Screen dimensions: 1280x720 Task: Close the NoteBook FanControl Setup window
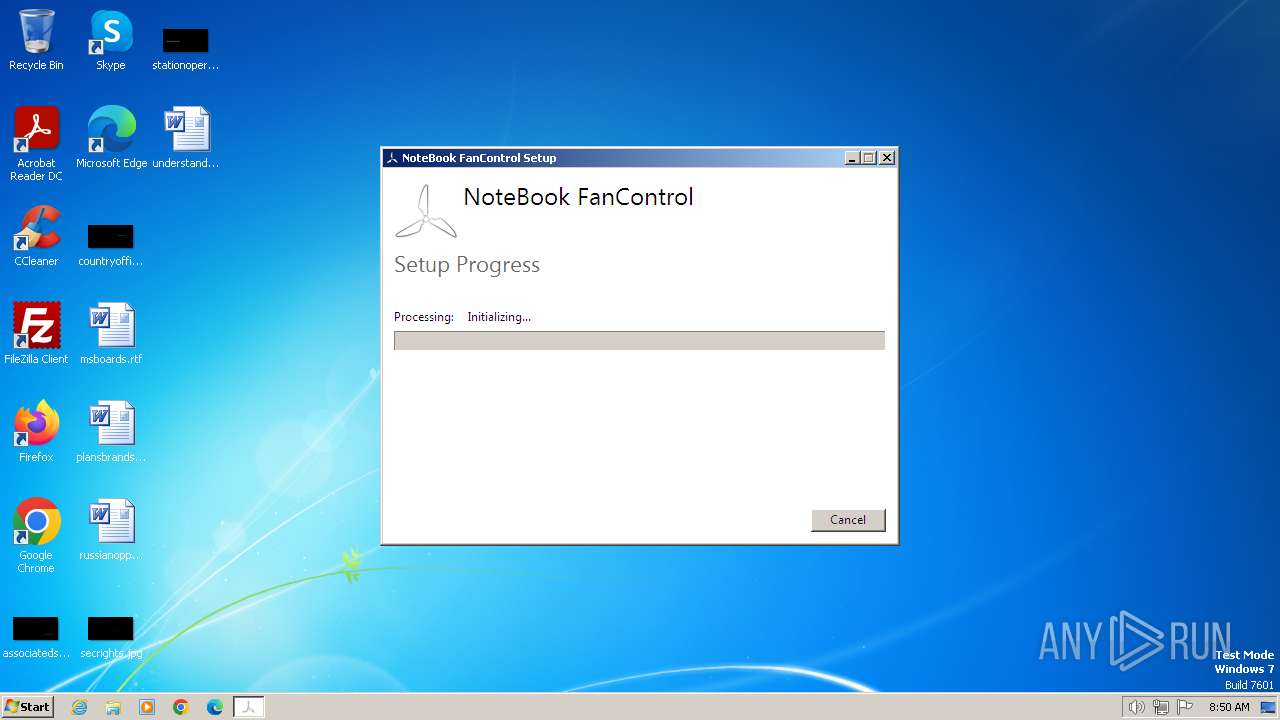point(886,158)
